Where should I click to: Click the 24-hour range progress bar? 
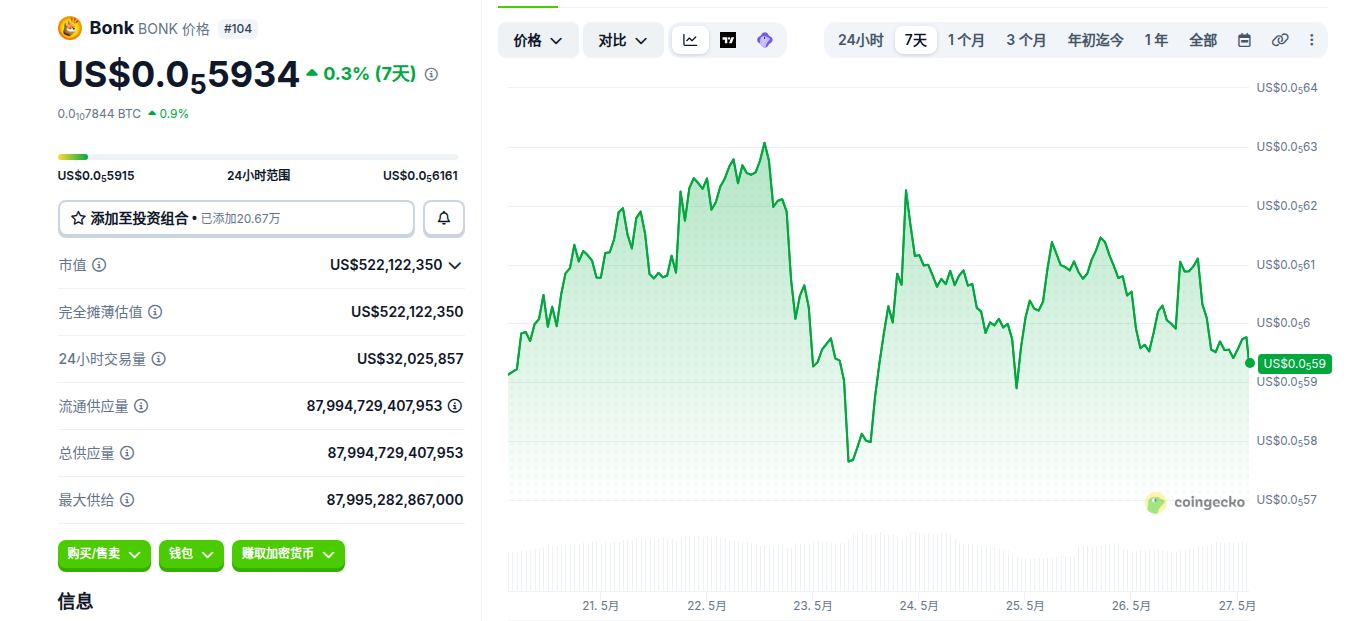pyautogui.click(x=258, y=157)
